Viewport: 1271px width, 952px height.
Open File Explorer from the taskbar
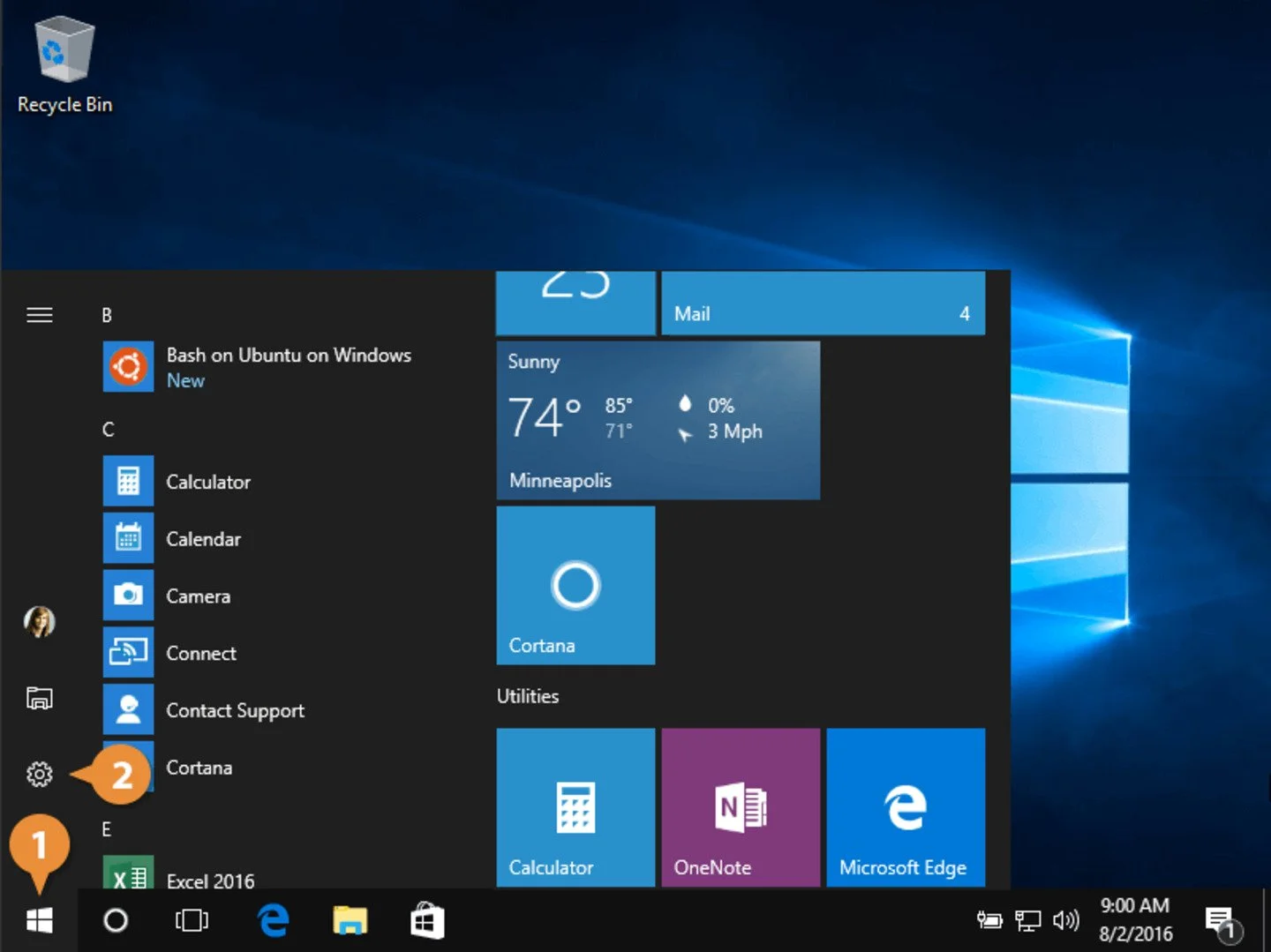point(350,921)
